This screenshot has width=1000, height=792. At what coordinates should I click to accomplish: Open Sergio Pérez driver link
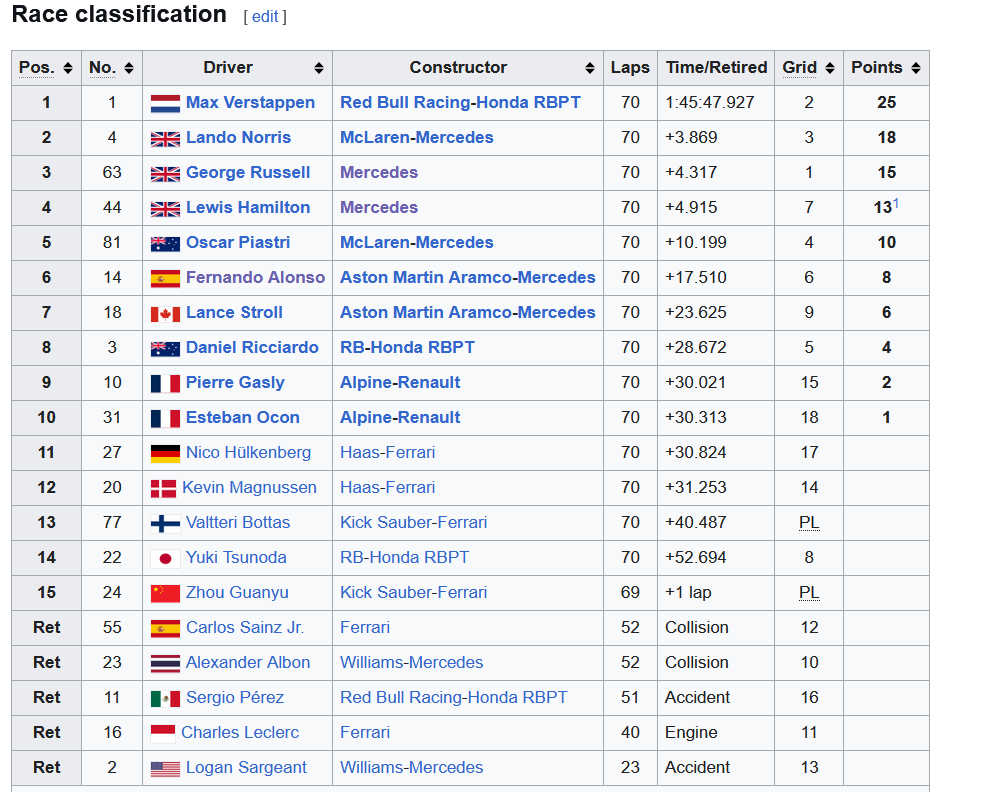click(235, 698)
